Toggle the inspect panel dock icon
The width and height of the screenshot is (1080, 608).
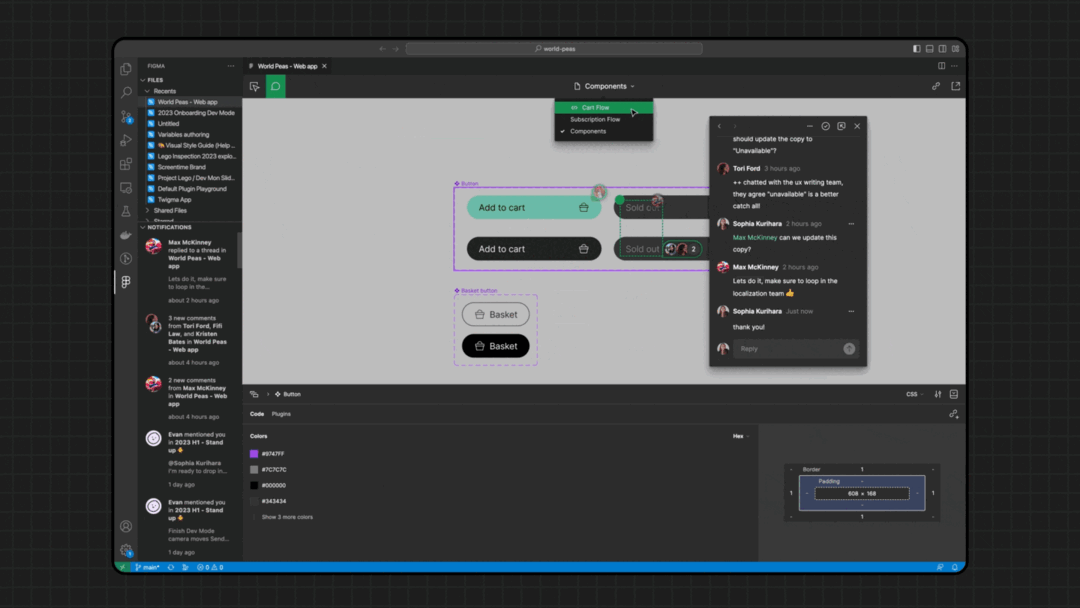[954, 394]
